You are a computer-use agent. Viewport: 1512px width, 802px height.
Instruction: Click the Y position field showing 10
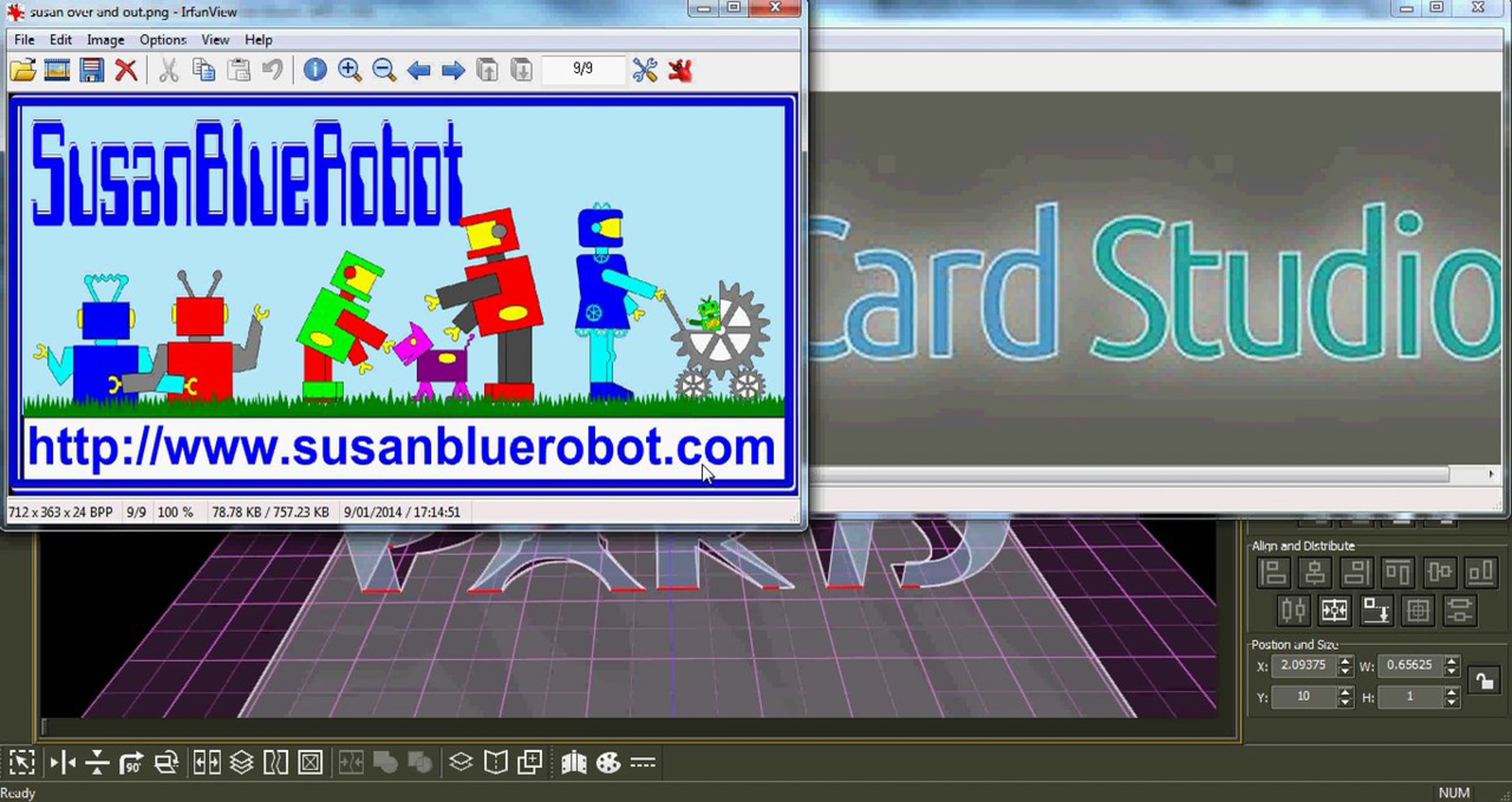tap(1303, 697)
